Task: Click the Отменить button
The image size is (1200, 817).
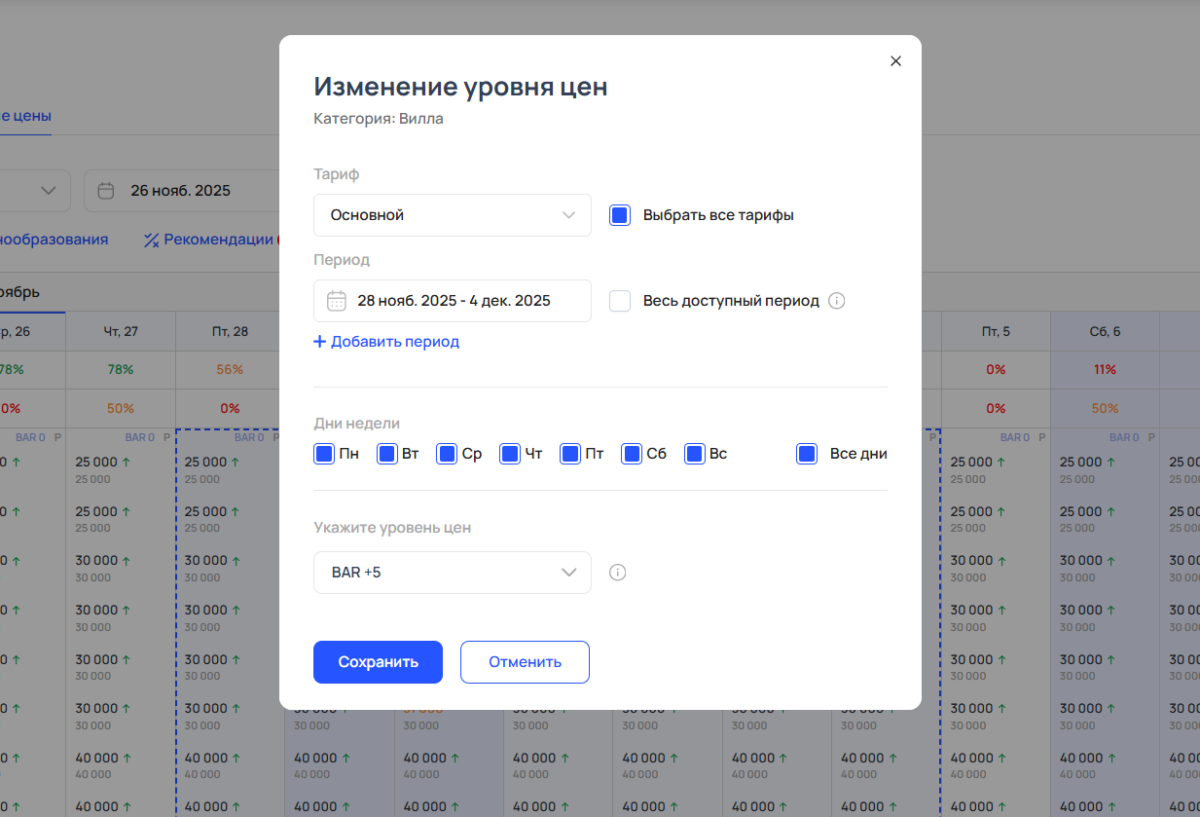Action: point(524,662)
